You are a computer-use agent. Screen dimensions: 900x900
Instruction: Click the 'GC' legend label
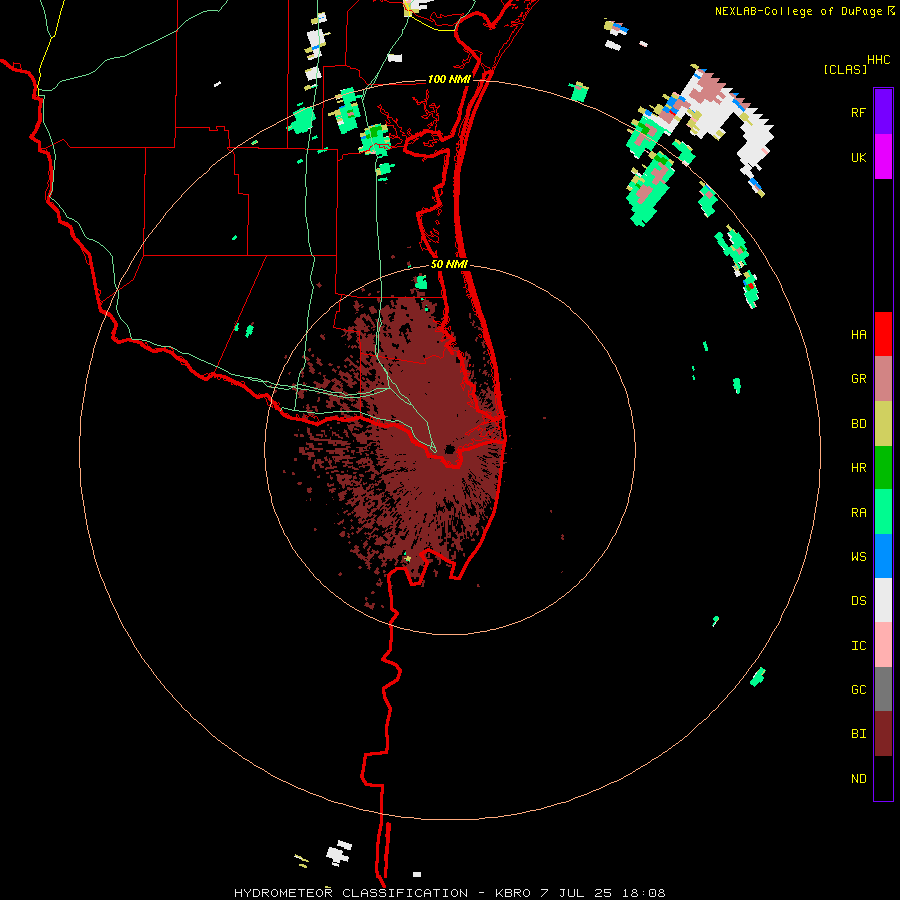(858, 690)
